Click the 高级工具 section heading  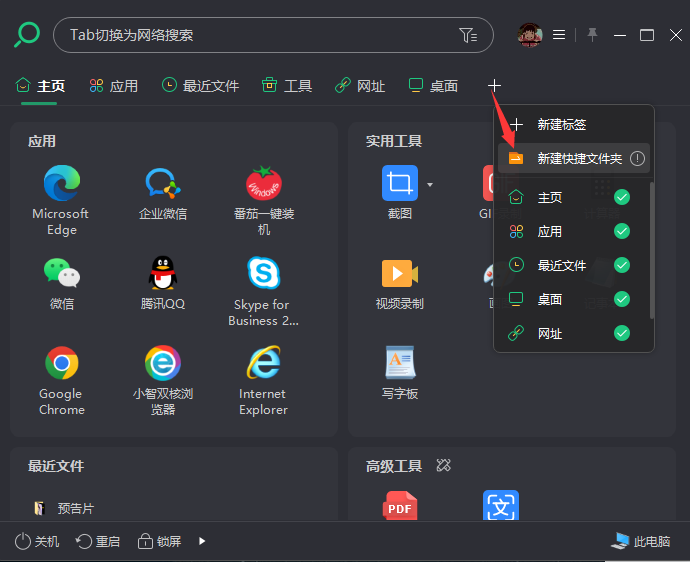click(394, 466)
